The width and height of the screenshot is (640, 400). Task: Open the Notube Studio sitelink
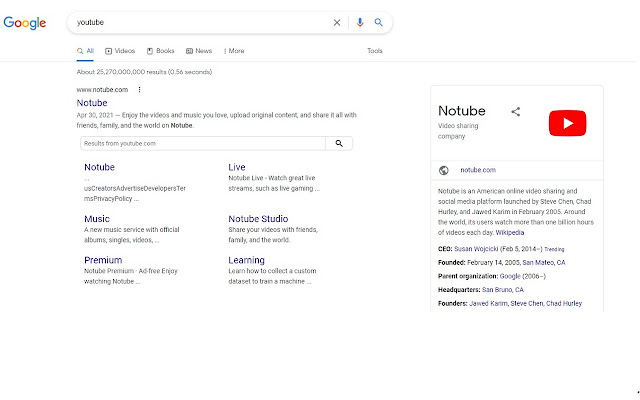point(258,219)
